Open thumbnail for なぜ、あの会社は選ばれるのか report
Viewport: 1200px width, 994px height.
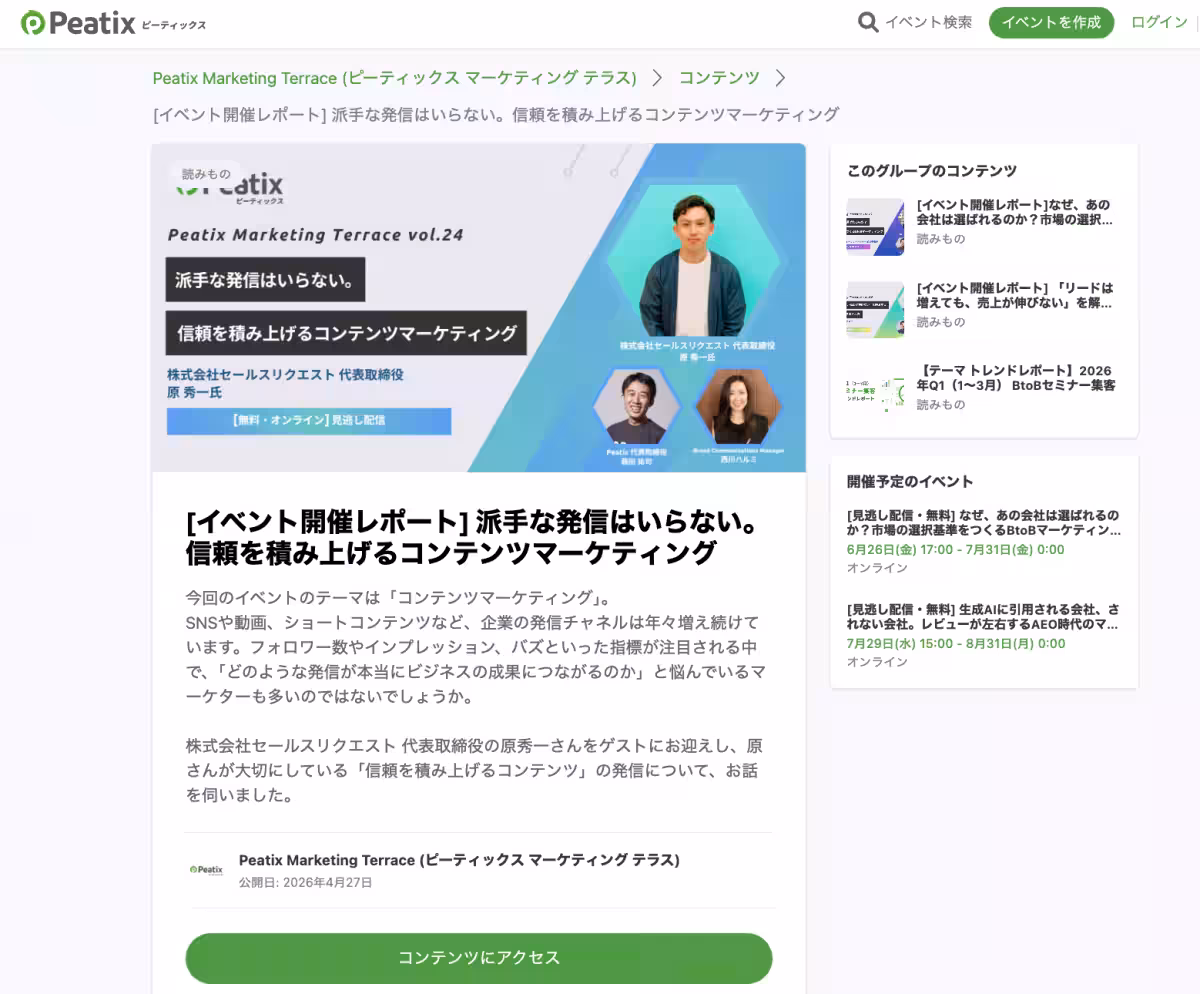point(875,227)
